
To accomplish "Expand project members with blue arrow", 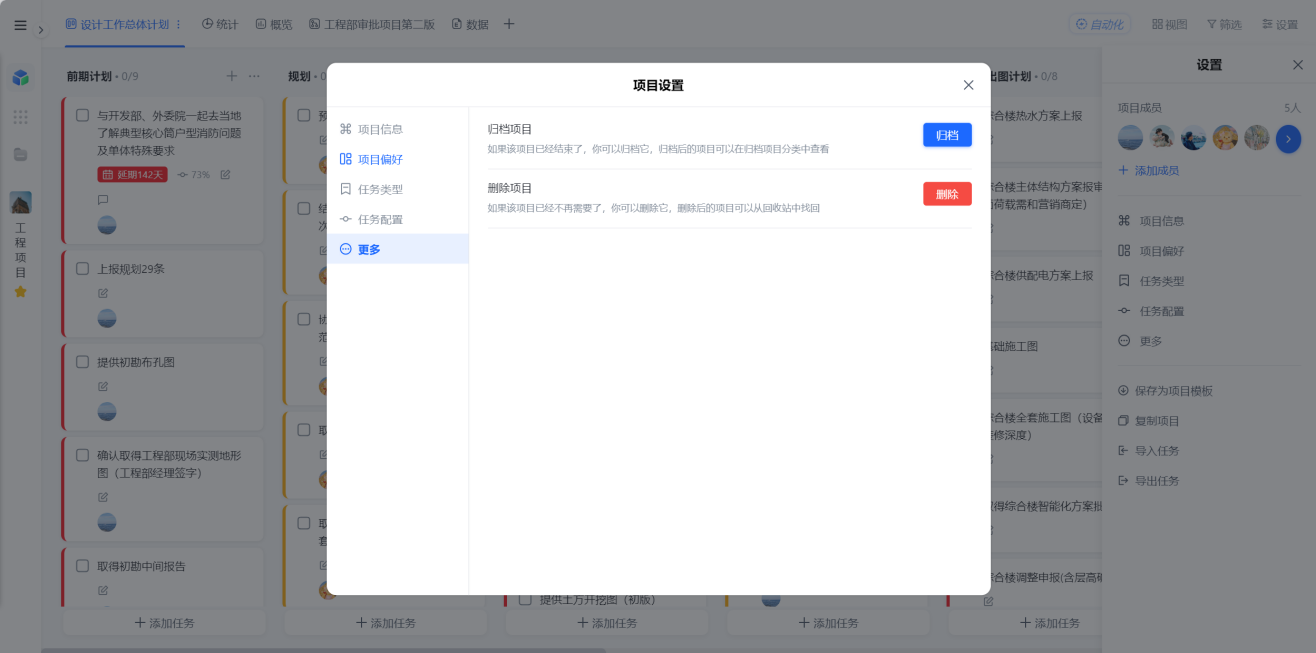I will 1288,139.
